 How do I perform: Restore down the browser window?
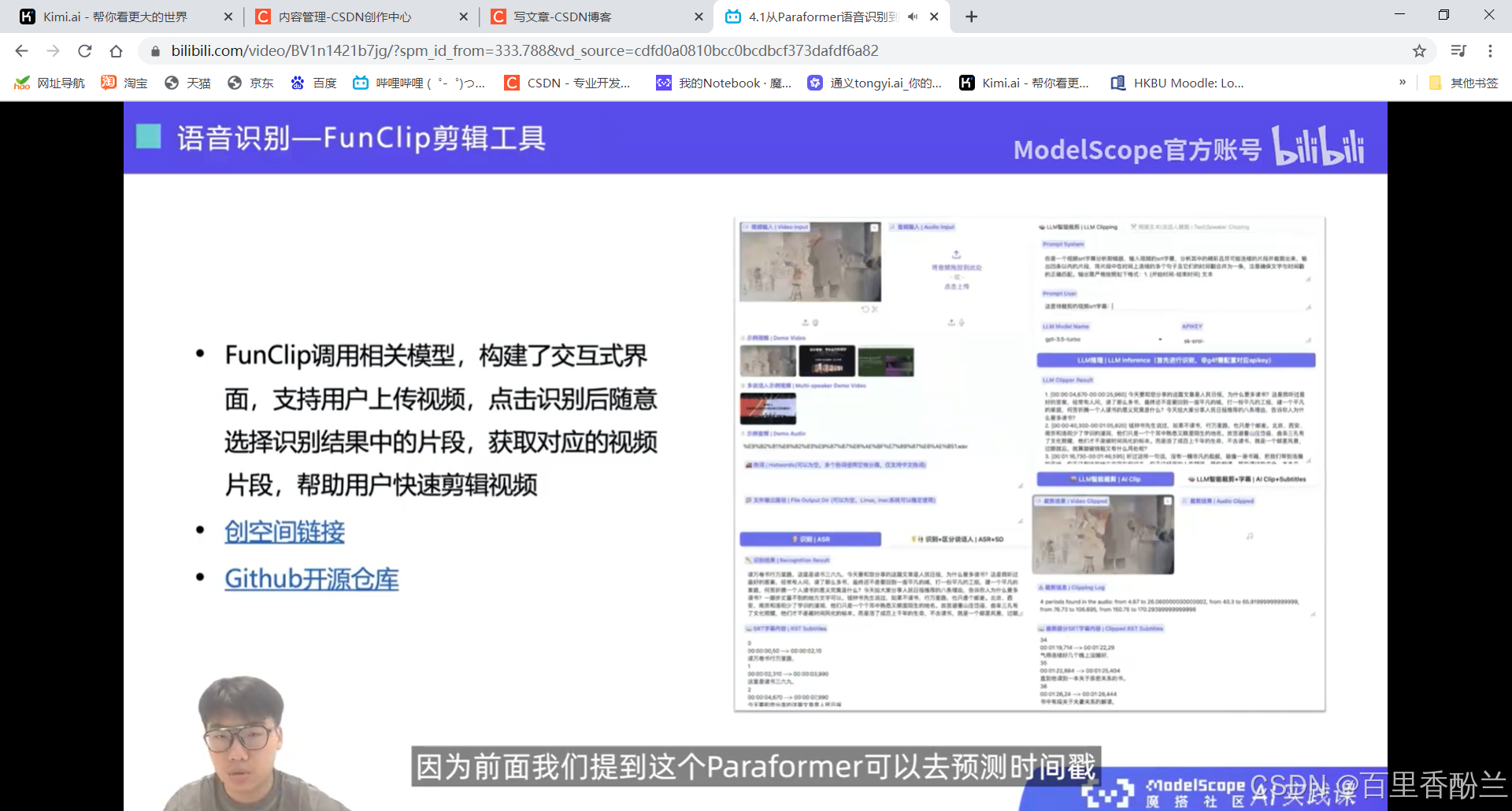point(1443,15)
